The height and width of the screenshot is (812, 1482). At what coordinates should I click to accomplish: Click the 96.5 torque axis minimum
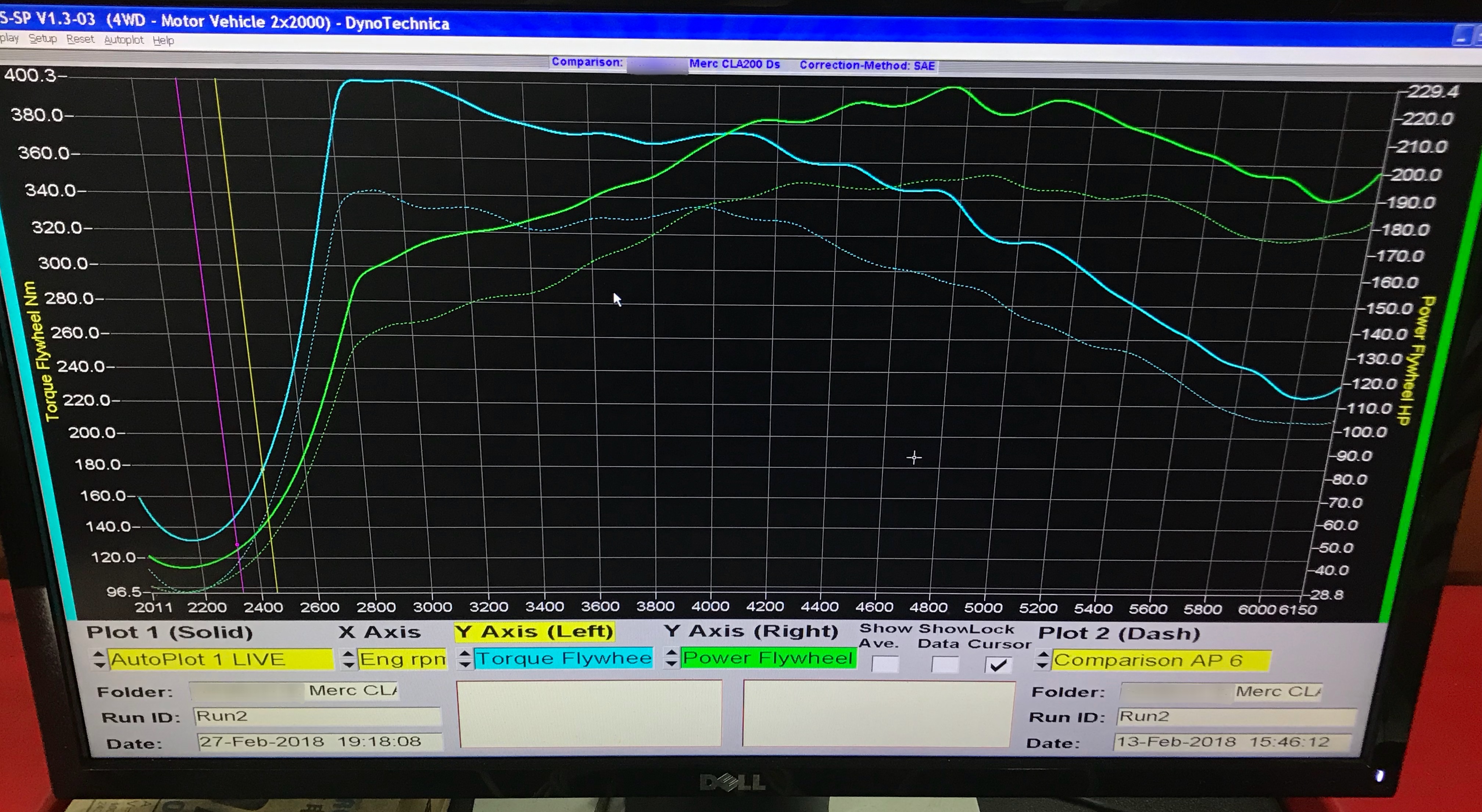(x=124, y=592)
